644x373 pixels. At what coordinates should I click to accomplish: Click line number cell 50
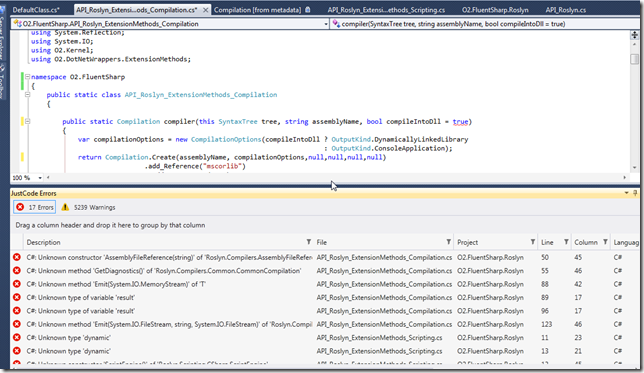pos(545,258)
